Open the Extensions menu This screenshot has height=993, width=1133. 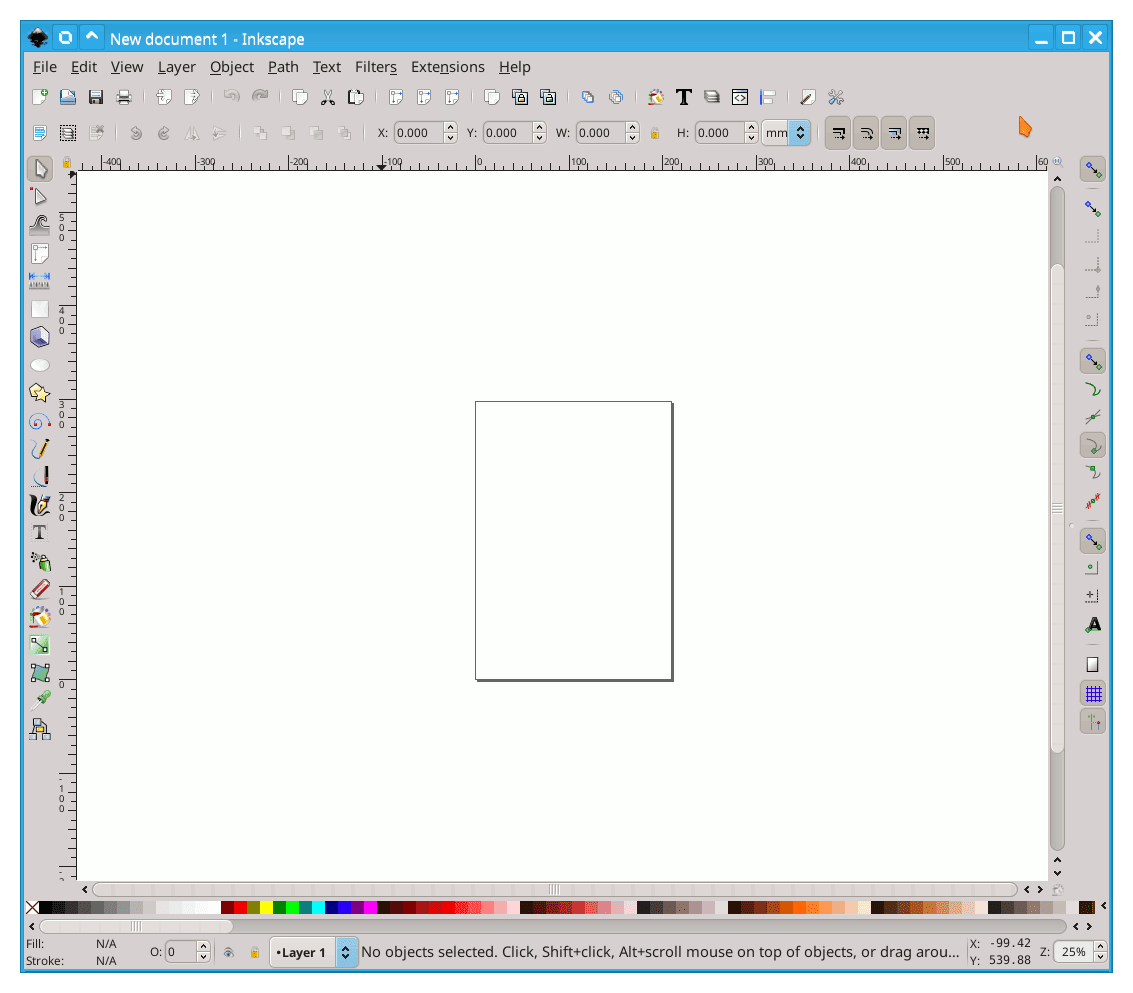(448, 67)
